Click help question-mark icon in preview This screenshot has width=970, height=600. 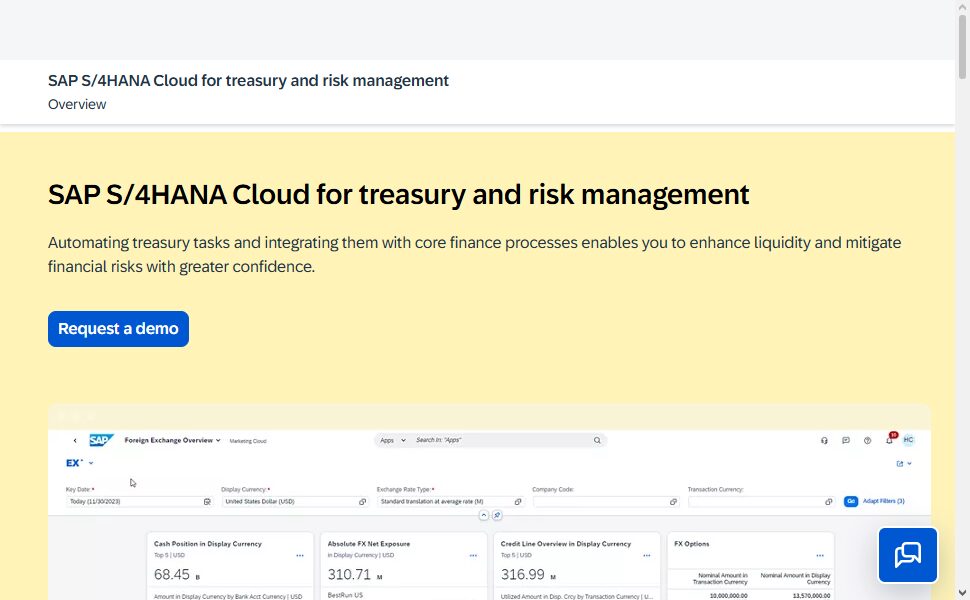point(867,440)
